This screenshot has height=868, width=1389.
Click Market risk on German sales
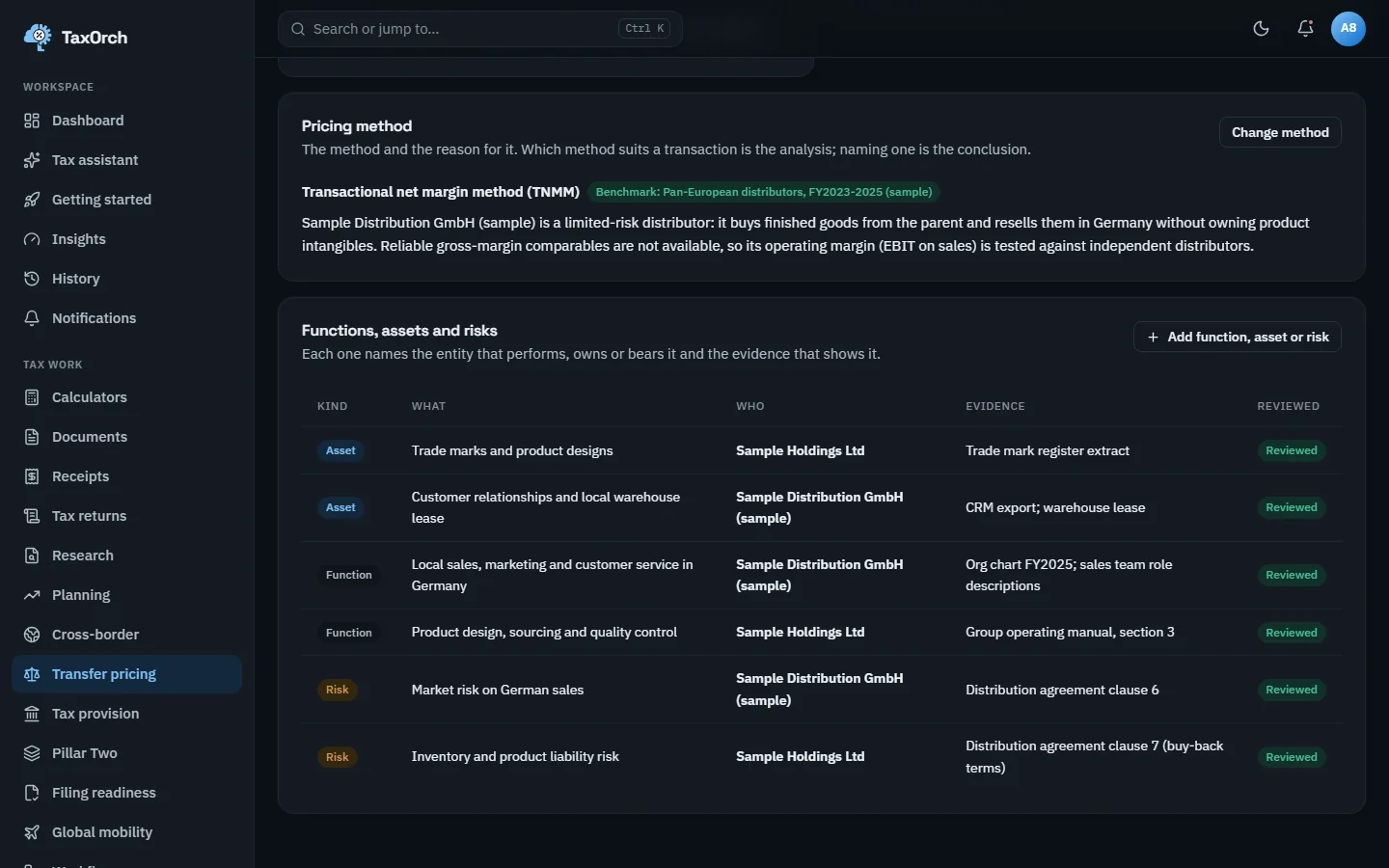[498, 690]
